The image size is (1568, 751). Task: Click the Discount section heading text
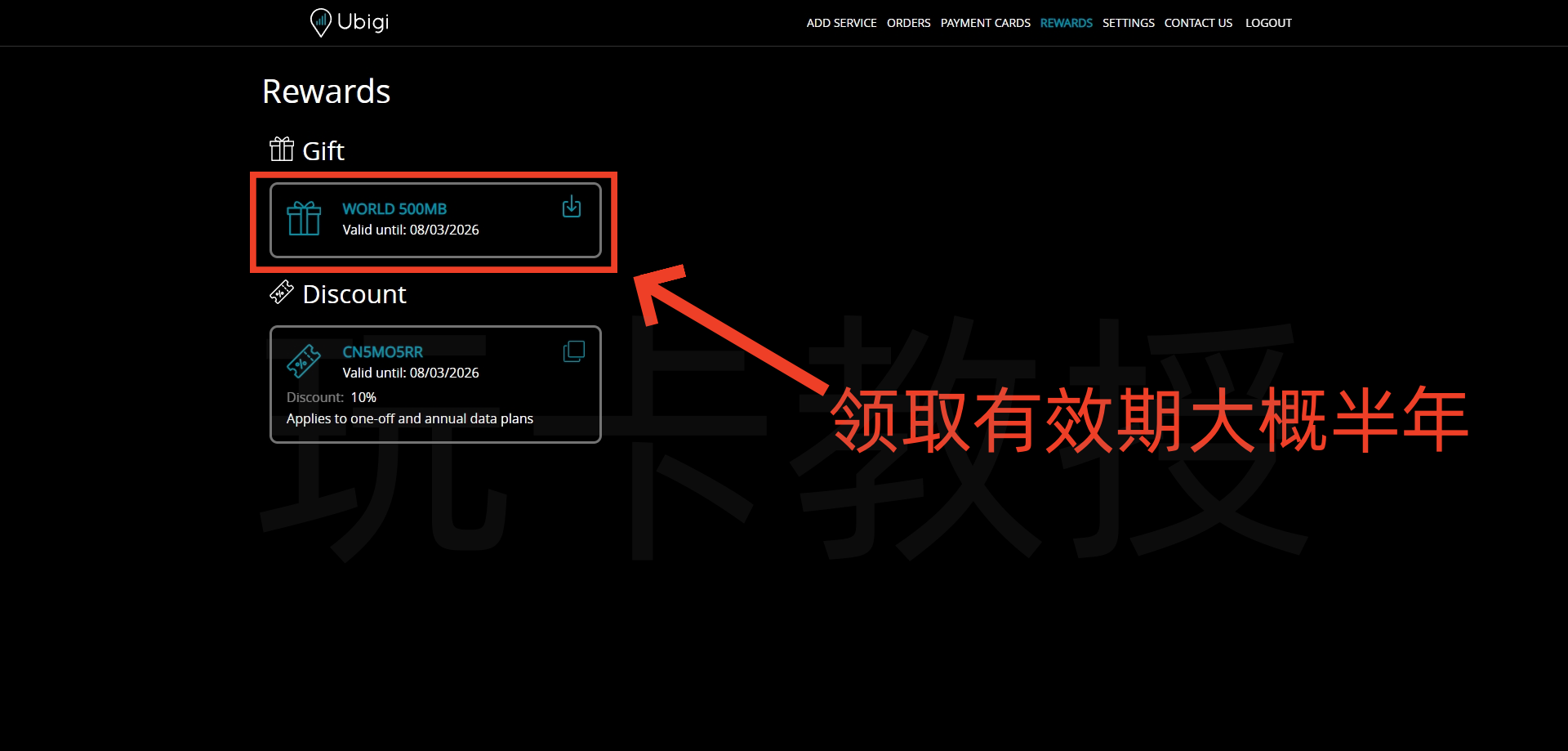click(354, 294)
